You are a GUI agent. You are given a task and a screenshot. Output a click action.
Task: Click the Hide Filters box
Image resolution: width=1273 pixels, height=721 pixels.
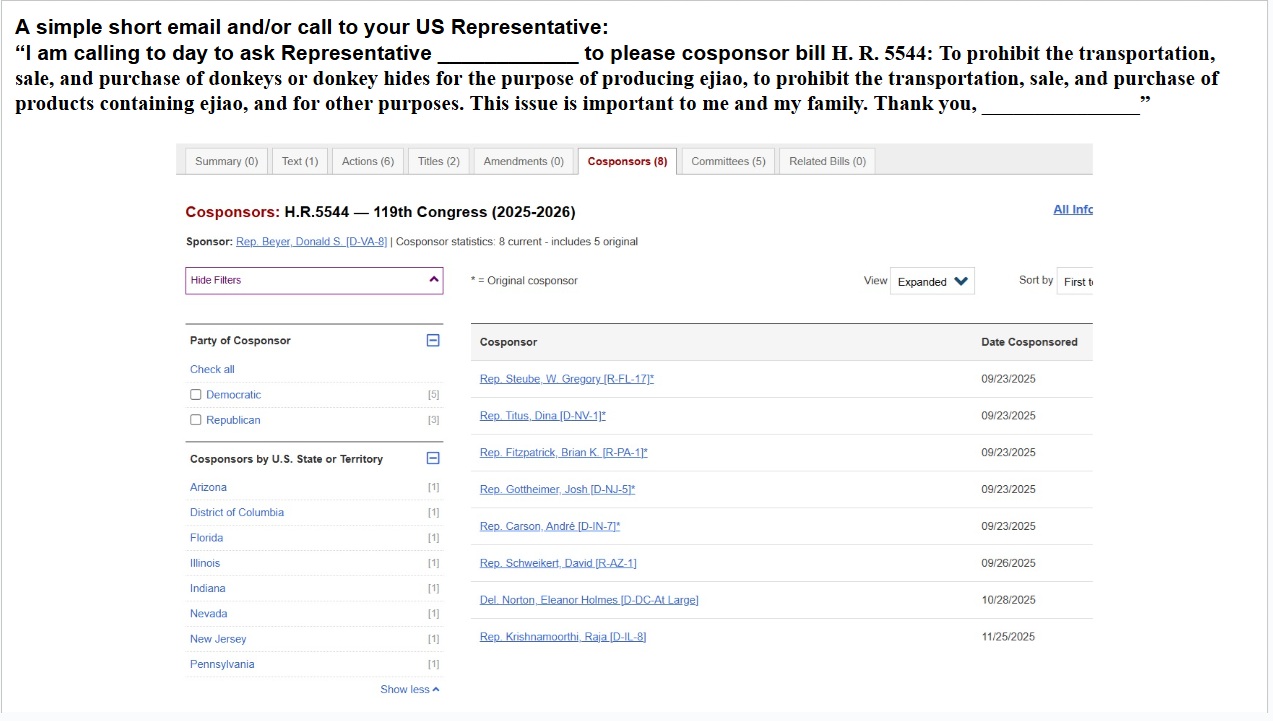pyautogui.click(x=300, y=281)
